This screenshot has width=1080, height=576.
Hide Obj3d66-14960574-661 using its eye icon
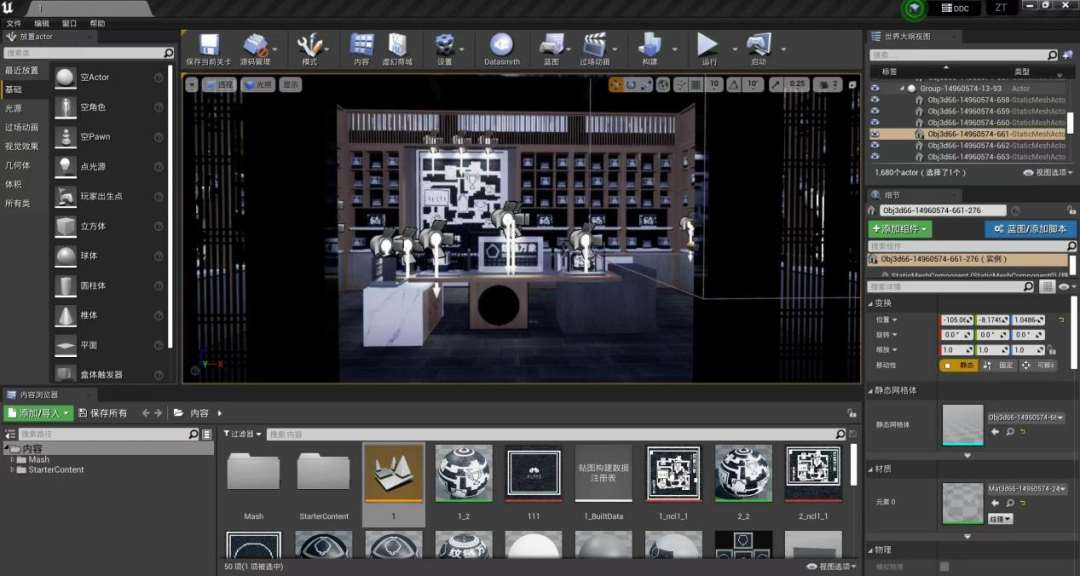[x=875, y=134]
